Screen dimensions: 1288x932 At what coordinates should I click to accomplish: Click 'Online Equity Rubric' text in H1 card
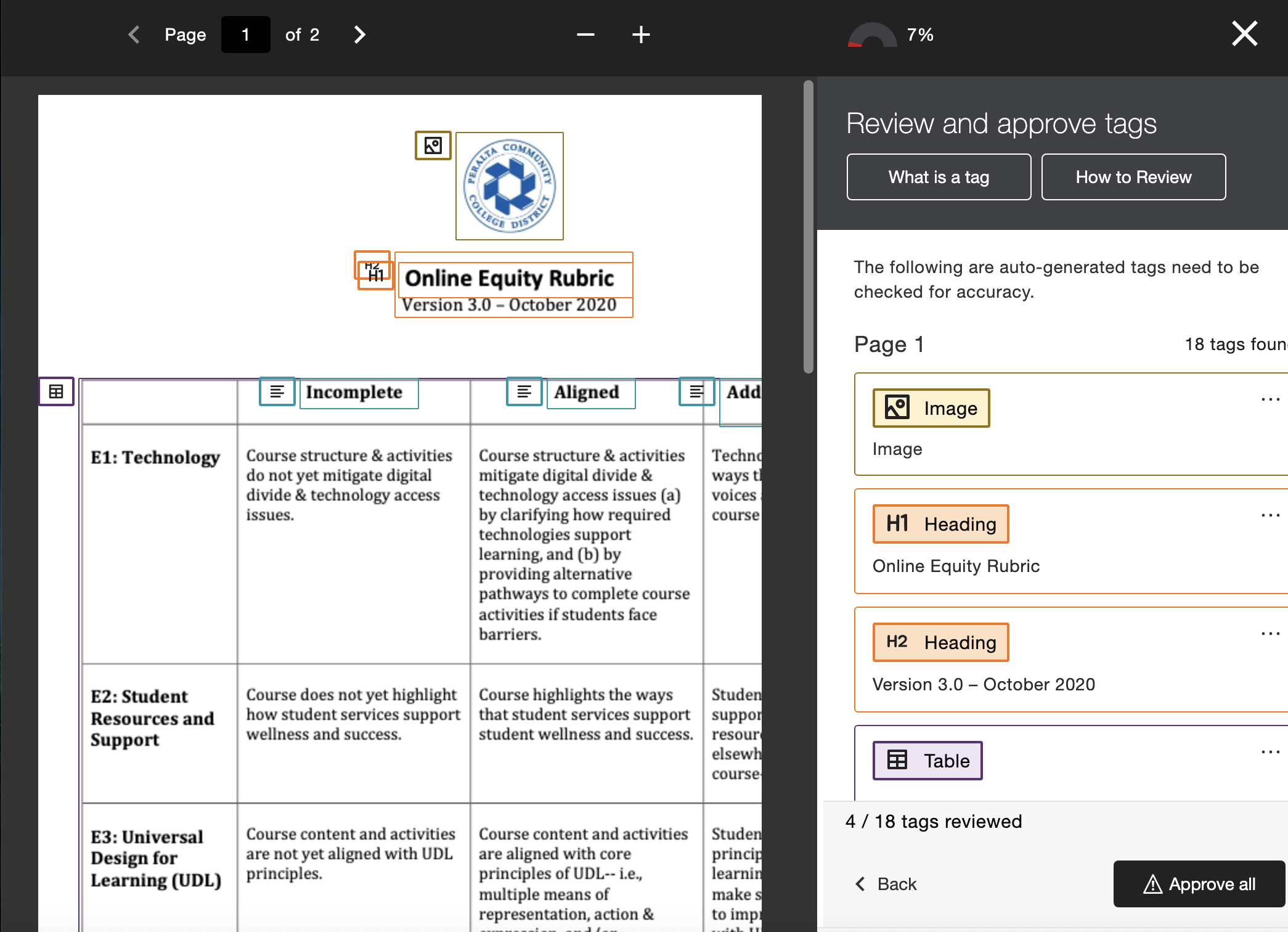point(956,566)
